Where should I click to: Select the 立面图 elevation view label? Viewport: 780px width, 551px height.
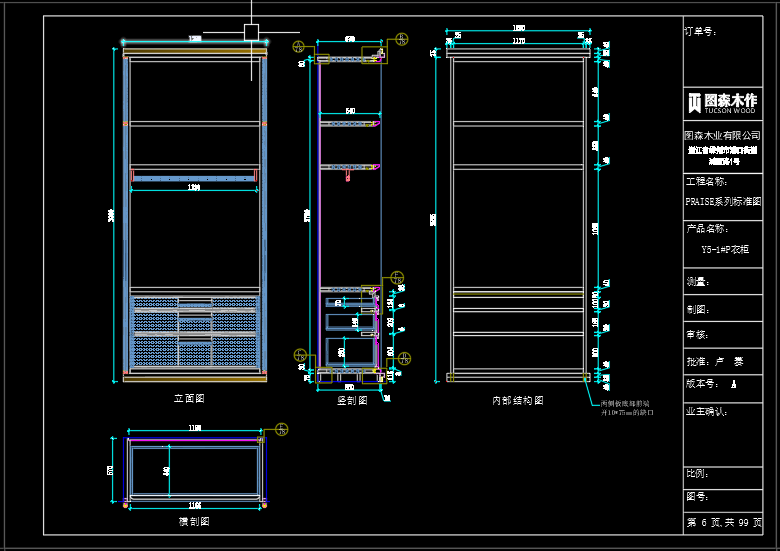coord(189,398)
